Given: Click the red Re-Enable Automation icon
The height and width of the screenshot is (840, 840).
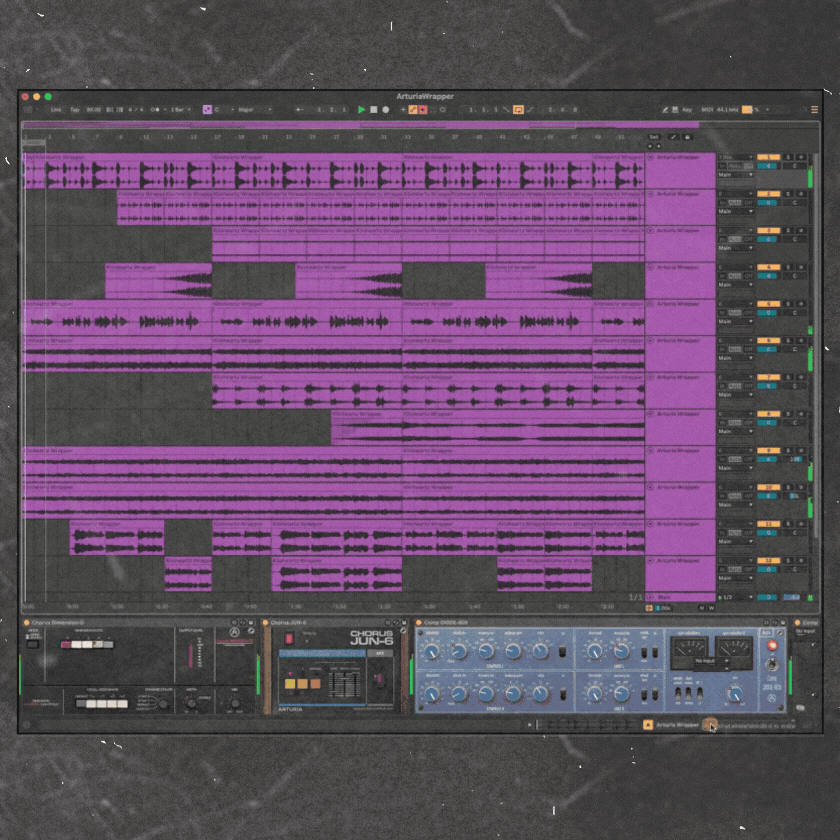Looking at the screenshot, I should tap(423, 110).
